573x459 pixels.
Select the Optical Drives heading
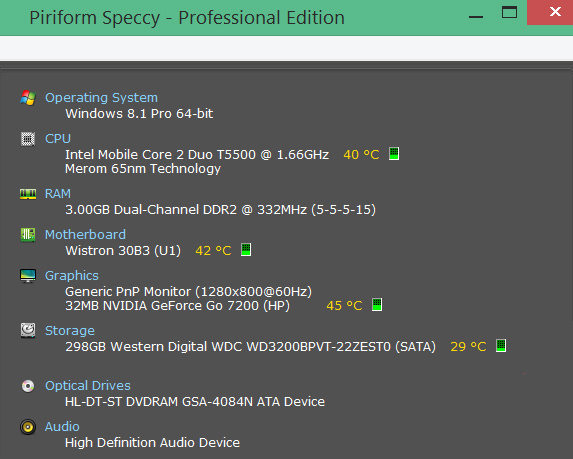(x=88, y=386)
